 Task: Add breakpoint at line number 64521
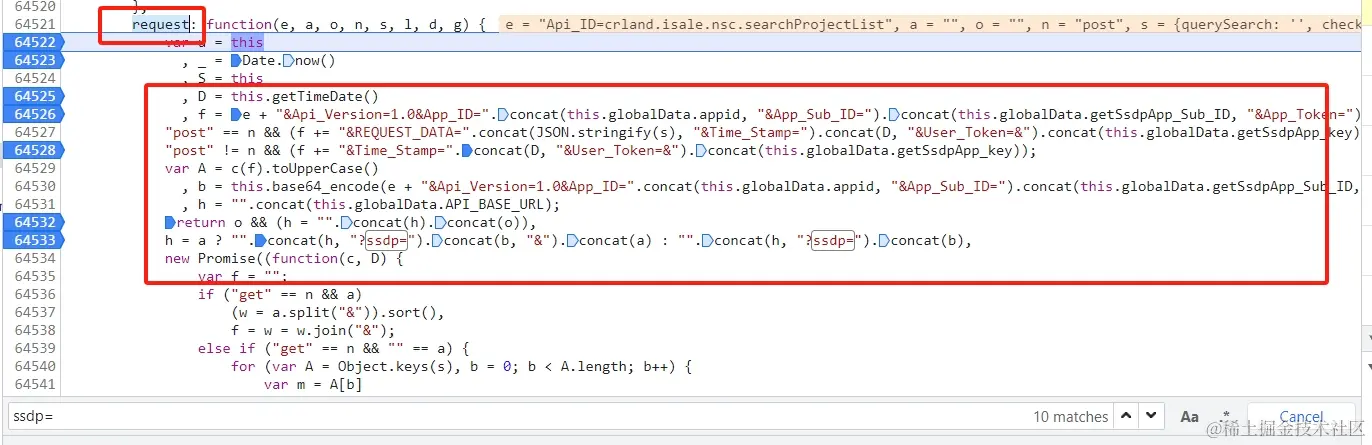pyautogui.click(x=34, y=24)
